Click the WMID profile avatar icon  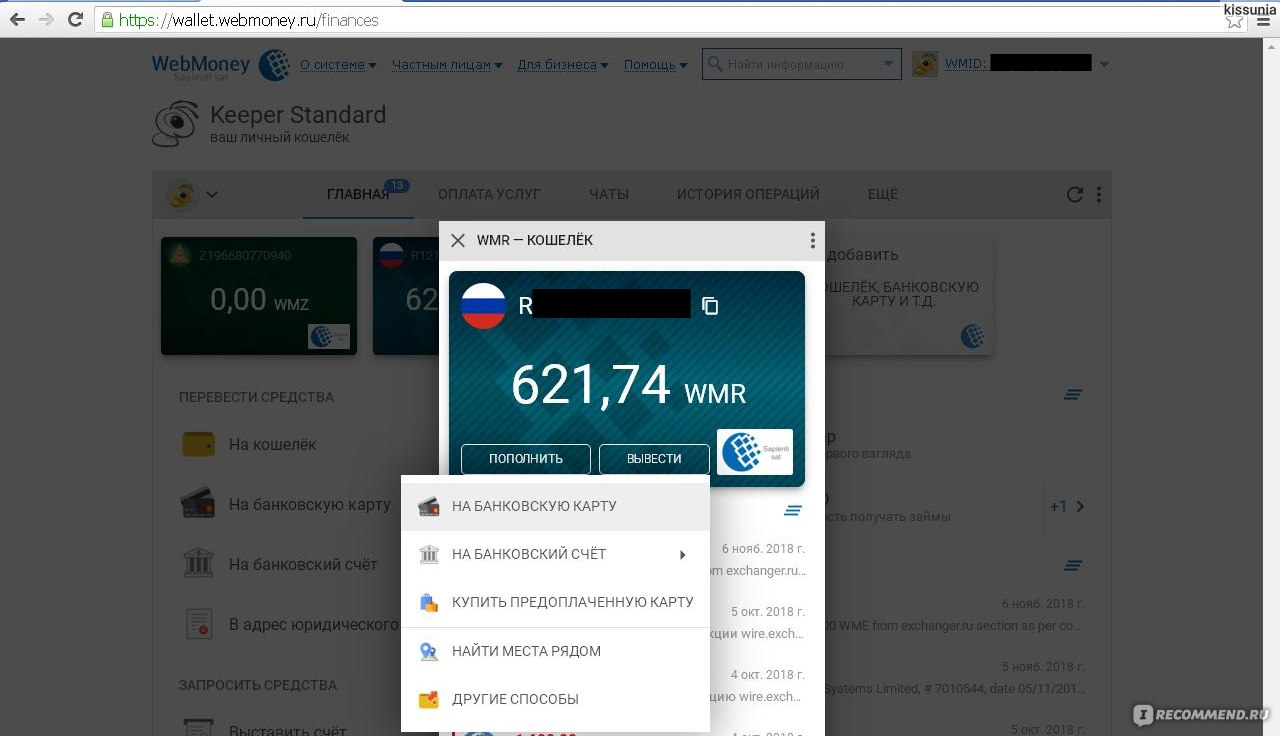[x=925, y=64]
